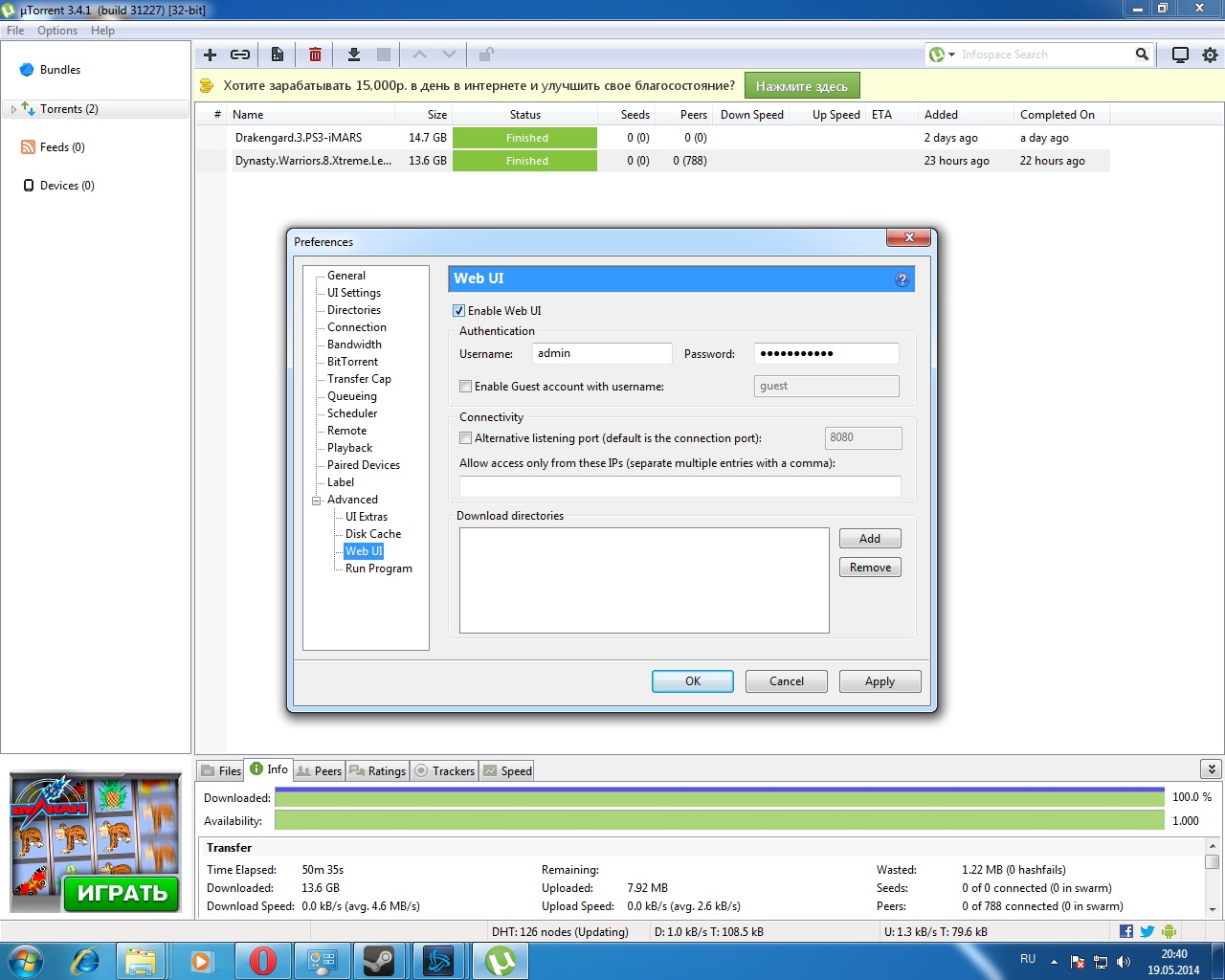This screenshot has height=980, width=1225.
Task: Click the Remote monitor icon in toolbar
Action: pyautogui.click(x=1180, y=55)
